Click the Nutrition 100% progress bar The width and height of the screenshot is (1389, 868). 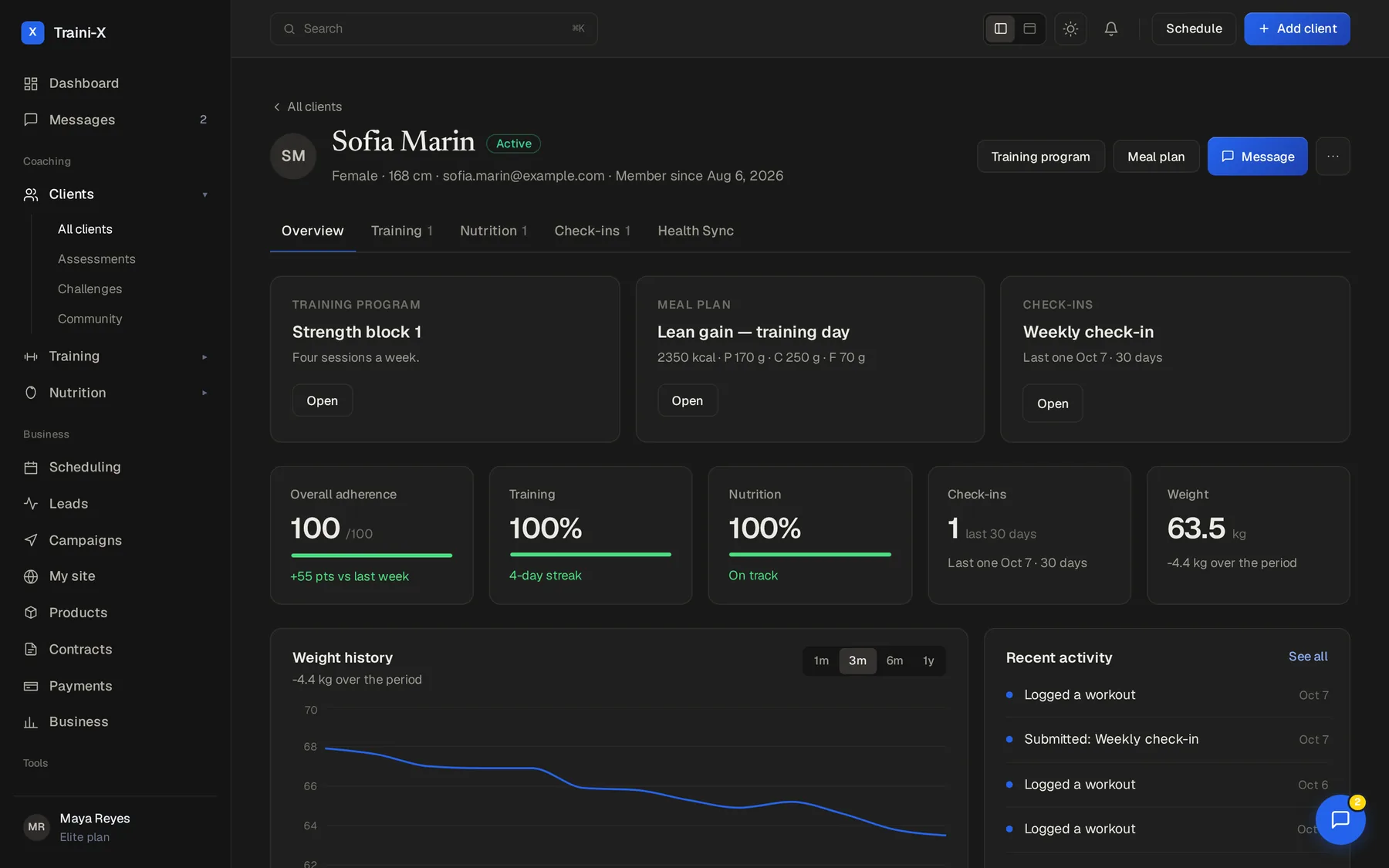(809, 555)
